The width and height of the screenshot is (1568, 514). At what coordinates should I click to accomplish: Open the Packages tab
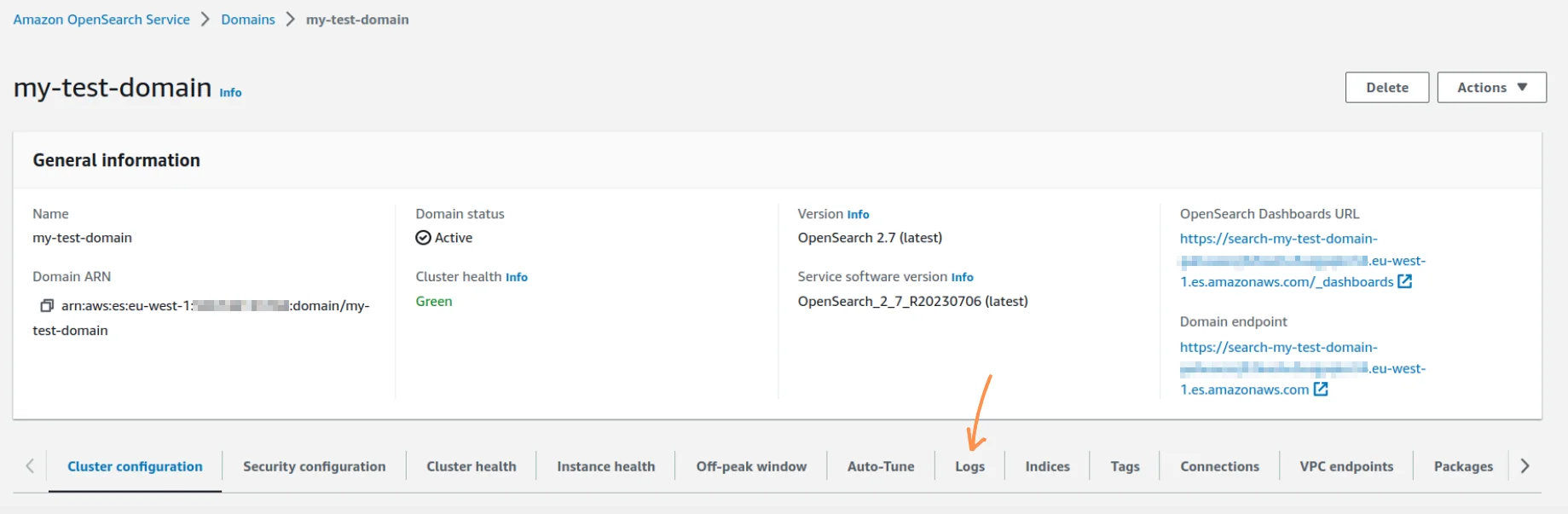tap(1463, 466)
